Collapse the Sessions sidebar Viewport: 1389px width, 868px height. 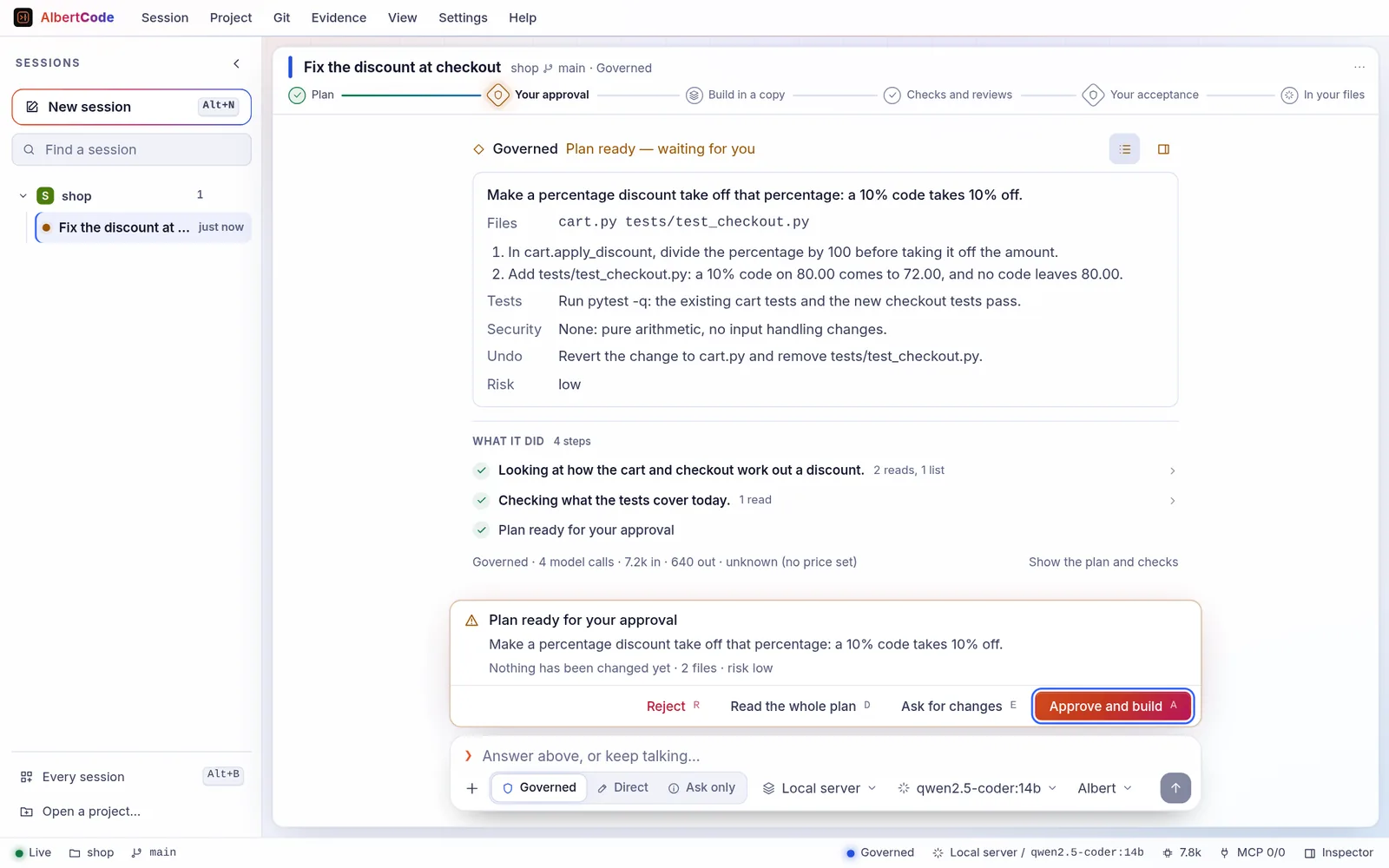[236, 63]
